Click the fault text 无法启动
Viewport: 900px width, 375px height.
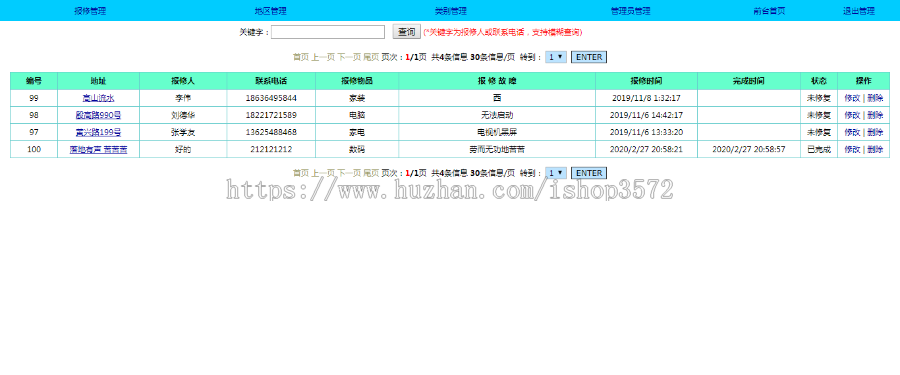pyautogui.click(x=496, y=115)
